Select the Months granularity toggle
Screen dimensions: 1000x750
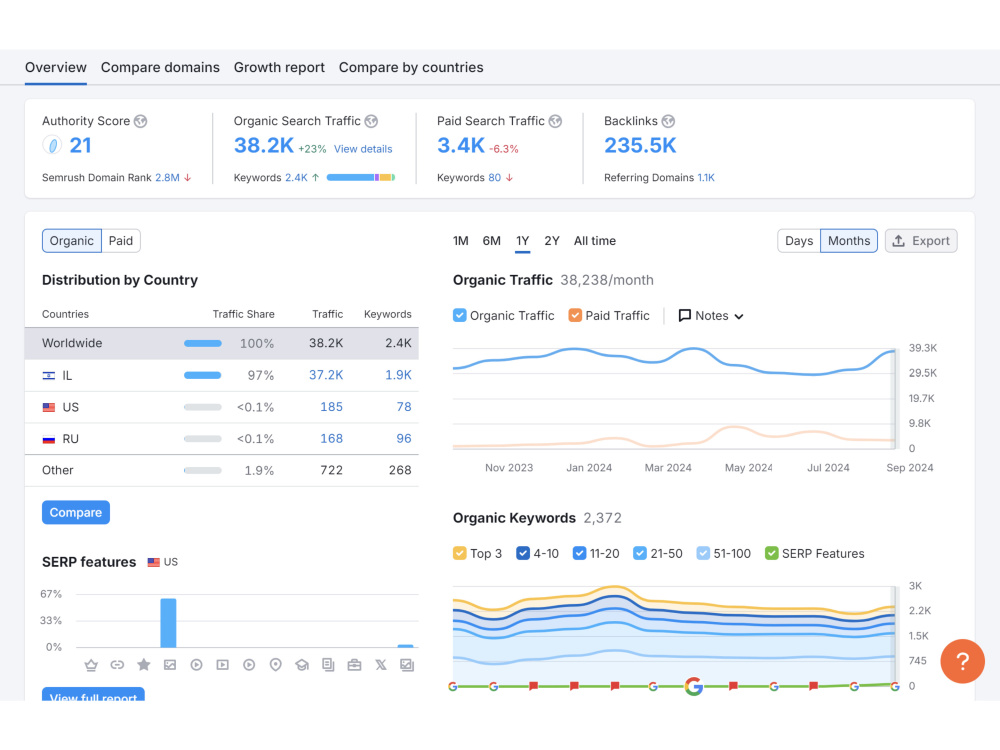(x=849, y=241)
